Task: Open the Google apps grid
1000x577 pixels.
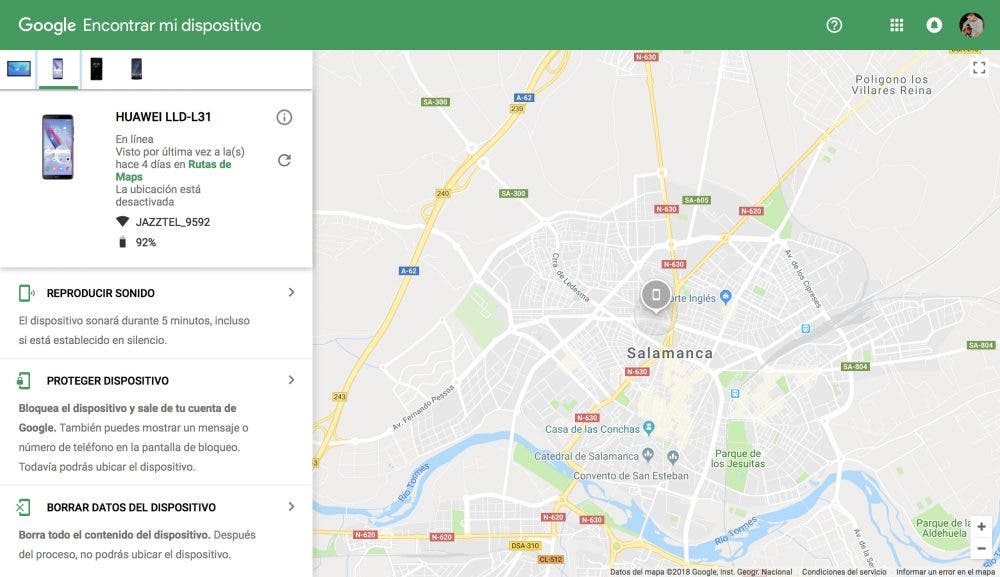Action: tap(896, 25)
